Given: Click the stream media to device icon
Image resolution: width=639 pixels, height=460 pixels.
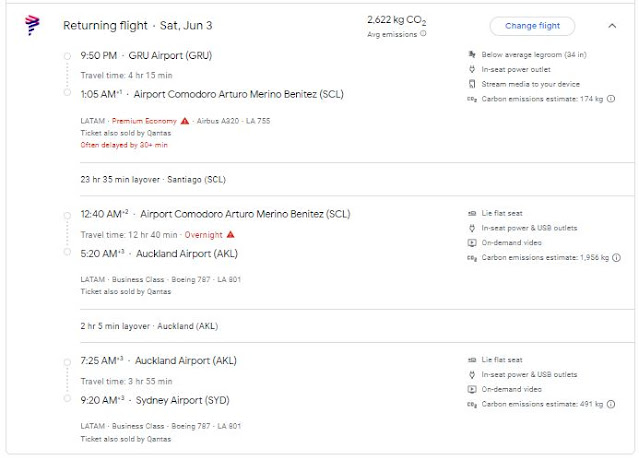Looking at the screenshot, I should pos(471,85).
